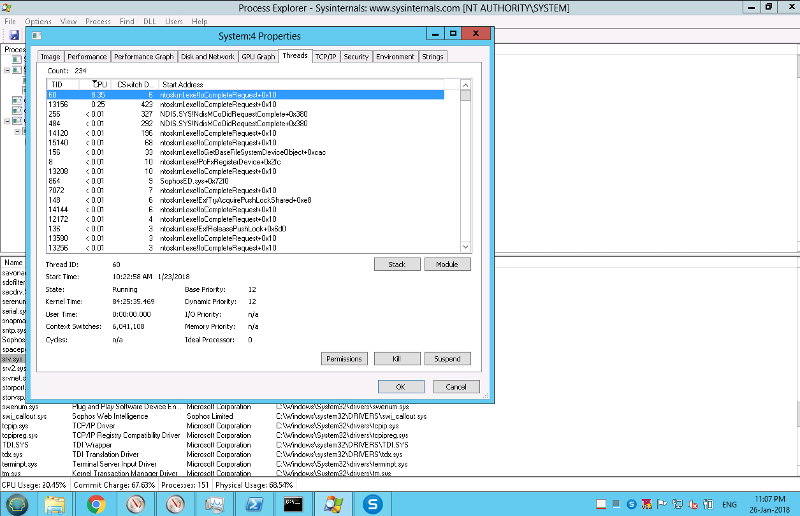Open the ENG language indicator
800x516 pixels.
pyautogui.click(x=729, y=504)
